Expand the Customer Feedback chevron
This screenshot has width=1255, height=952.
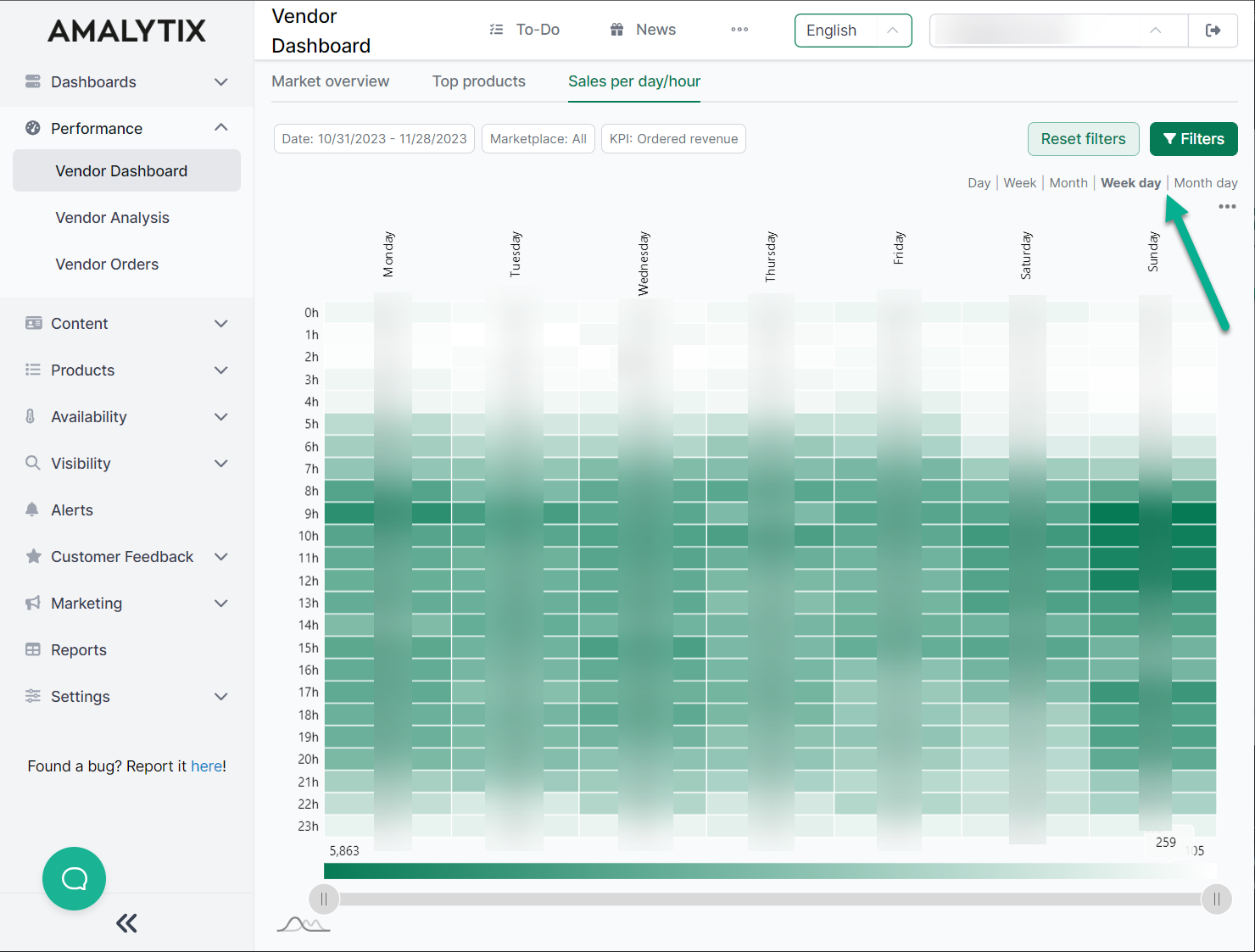pyautogui.click(x=221, y=557)
